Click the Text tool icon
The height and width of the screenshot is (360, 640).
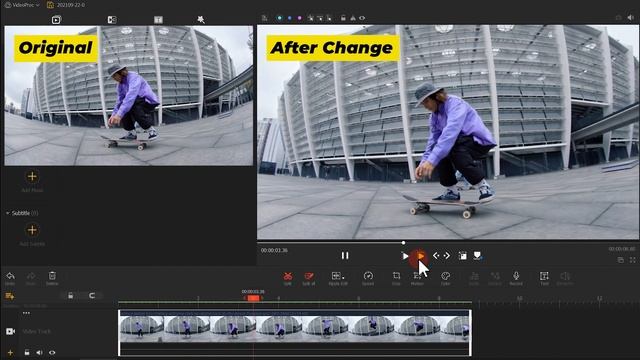544,276
